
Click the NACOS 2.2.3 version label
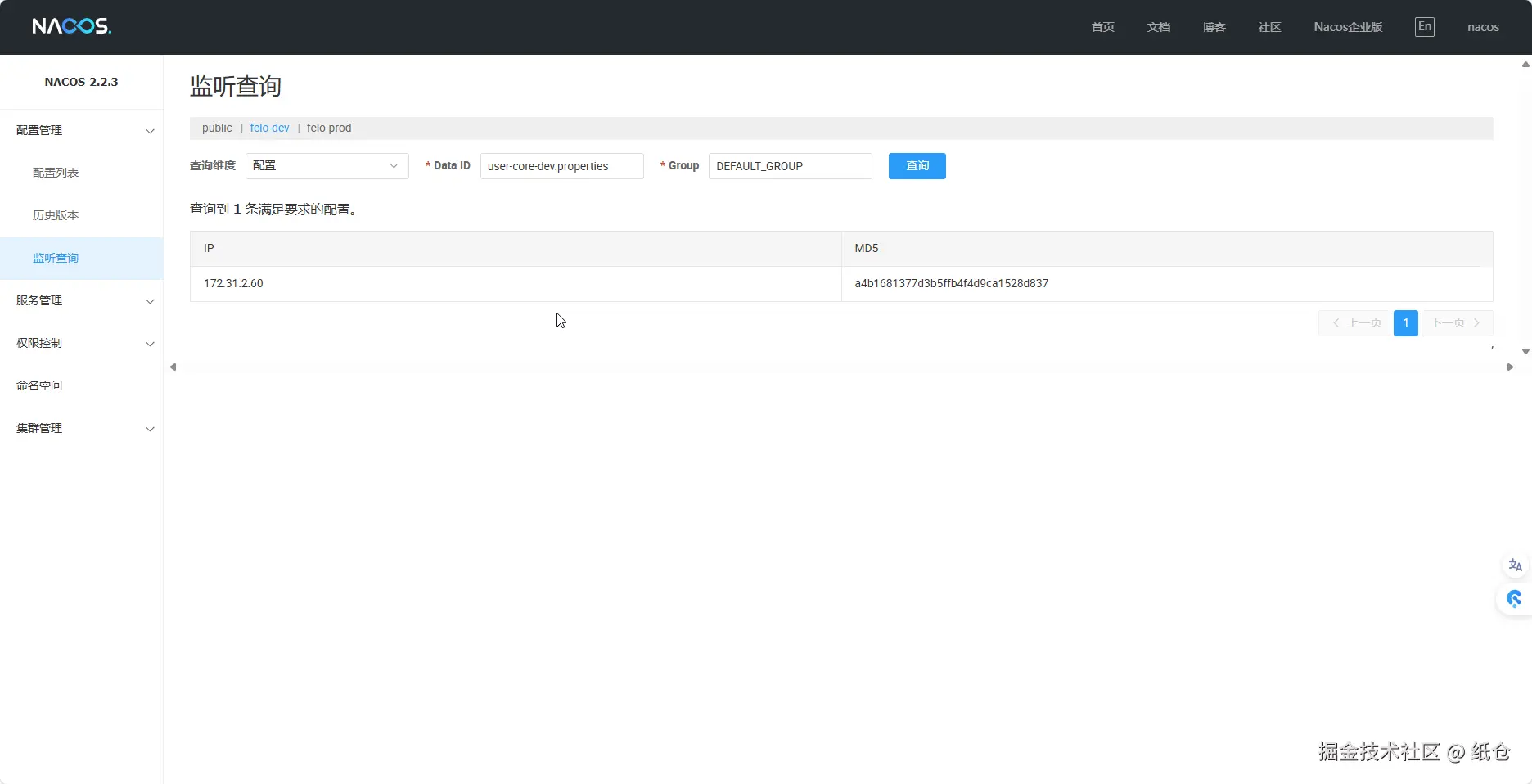(81, 82)
